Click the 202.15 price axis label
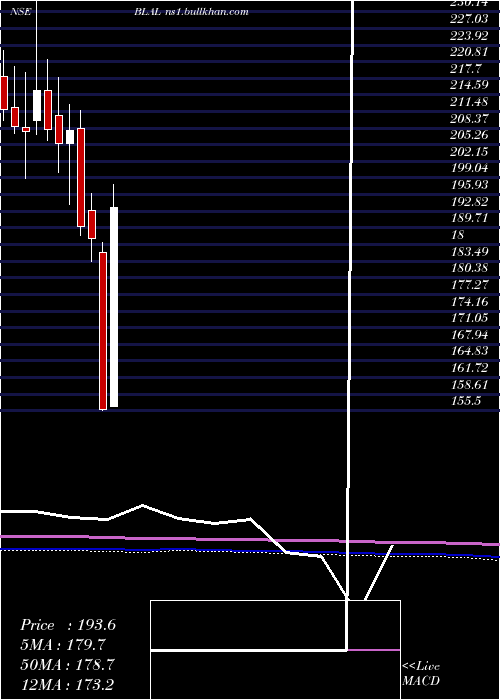Screen dimensions: 500x700 (469, 152)
